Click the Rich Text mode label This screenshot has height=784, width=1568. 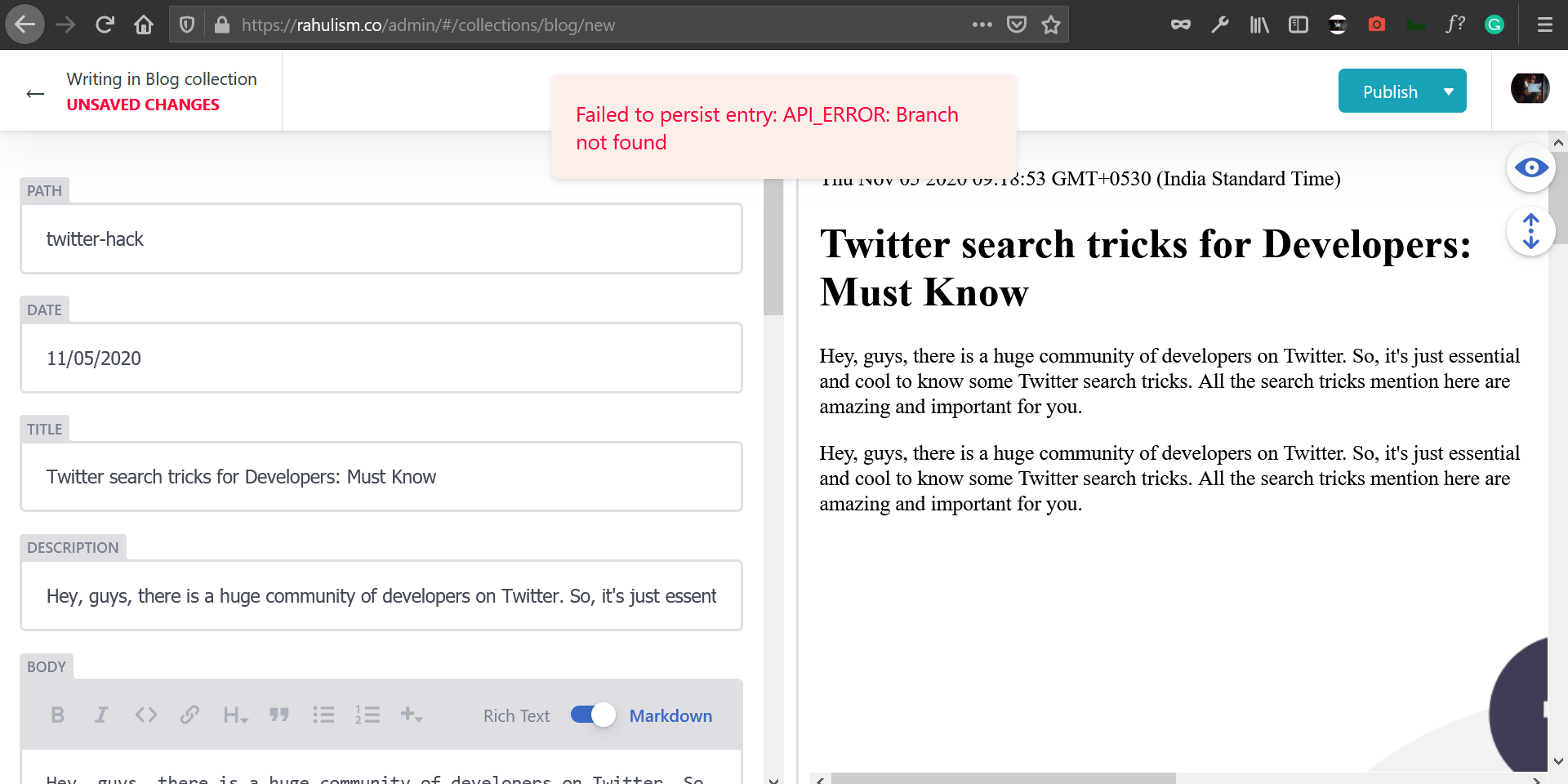pos(516,716)
